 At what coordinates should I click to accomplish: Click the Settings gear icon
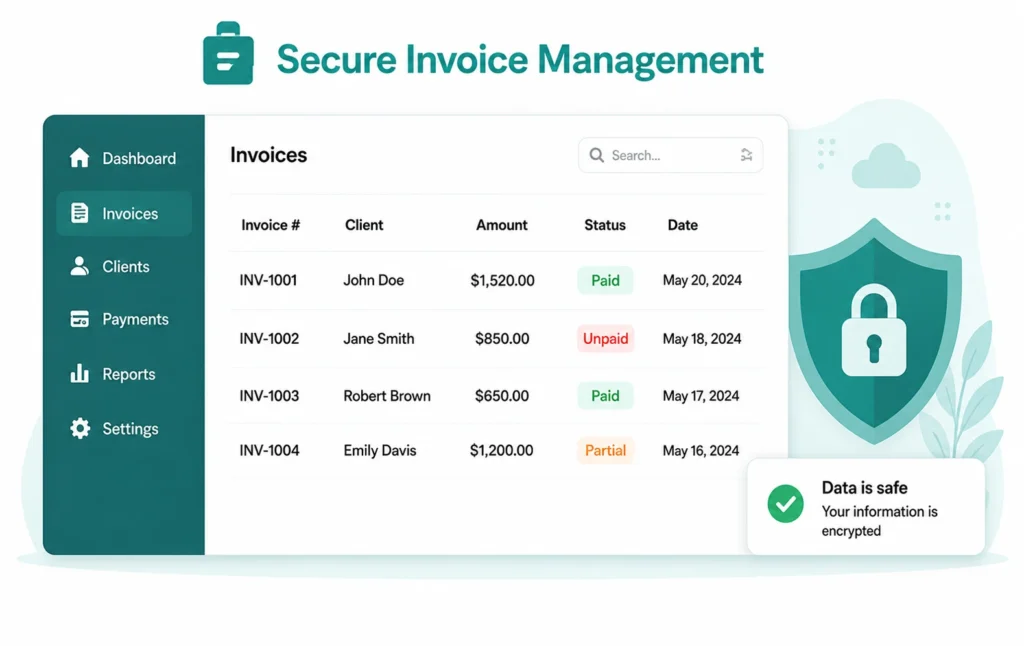80,428
